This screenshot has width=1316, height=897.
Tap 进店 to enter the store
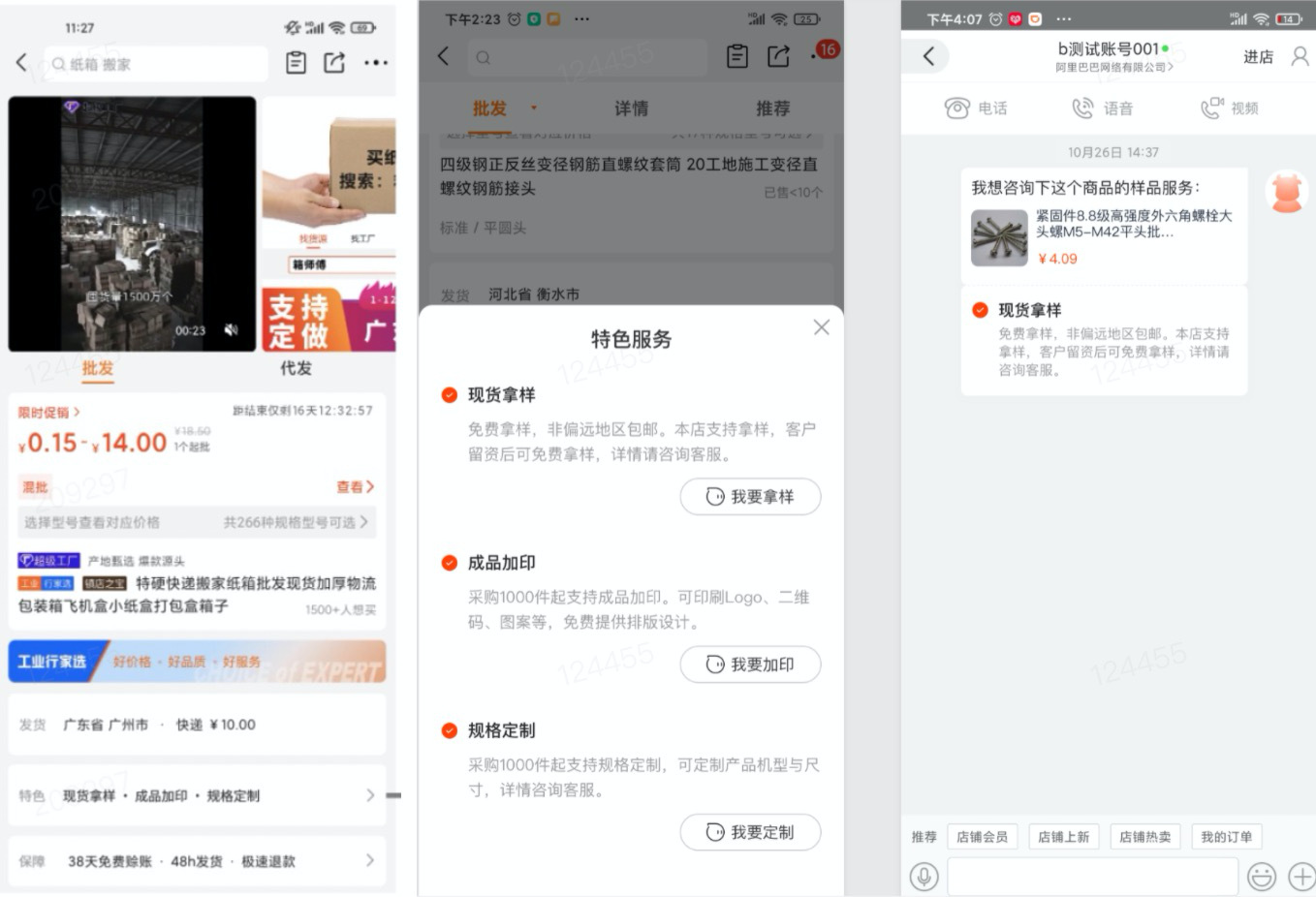click(x=1258, y=57)
